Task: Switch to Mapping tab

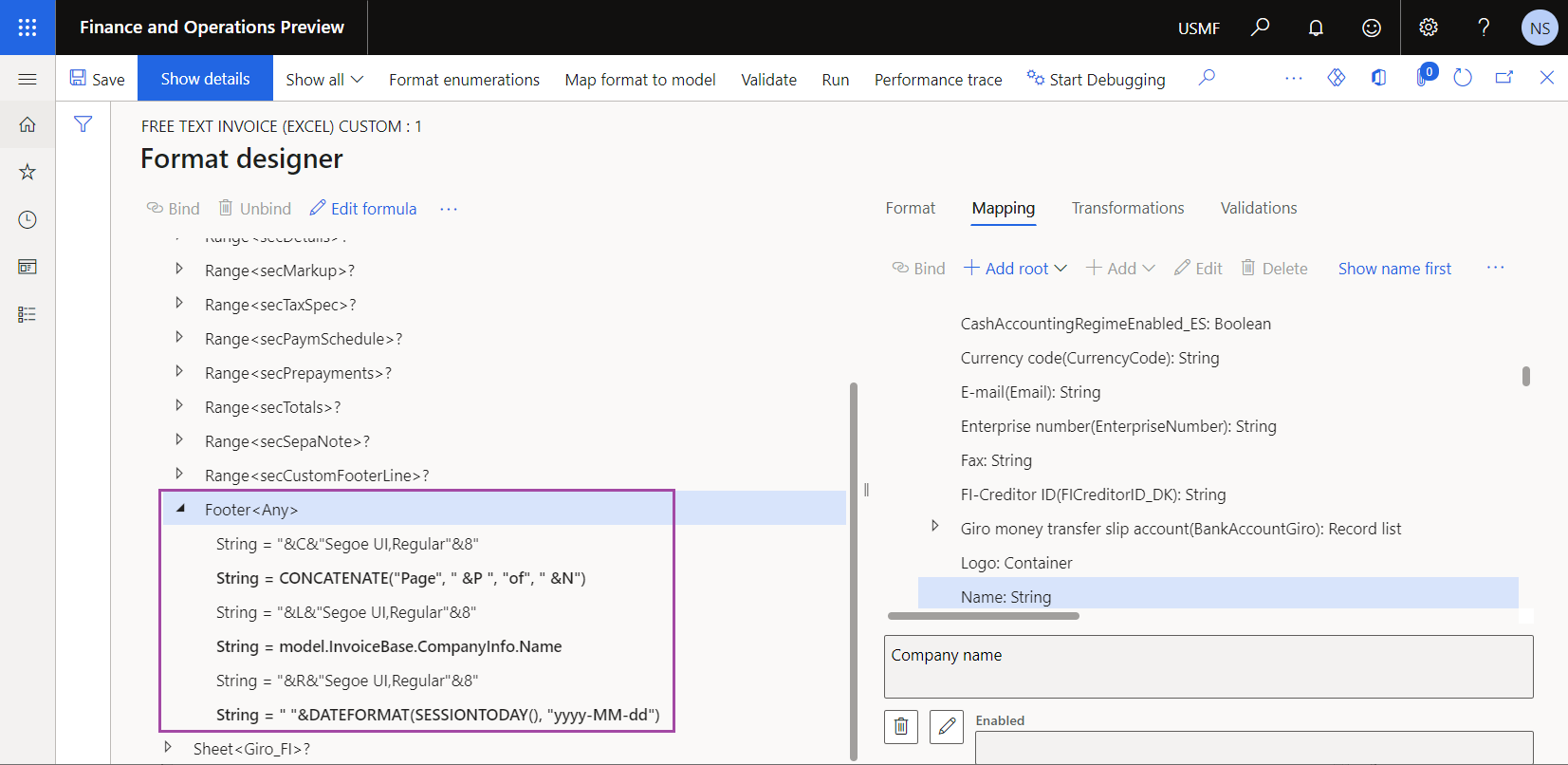Action: click(x=1004, y=208)
